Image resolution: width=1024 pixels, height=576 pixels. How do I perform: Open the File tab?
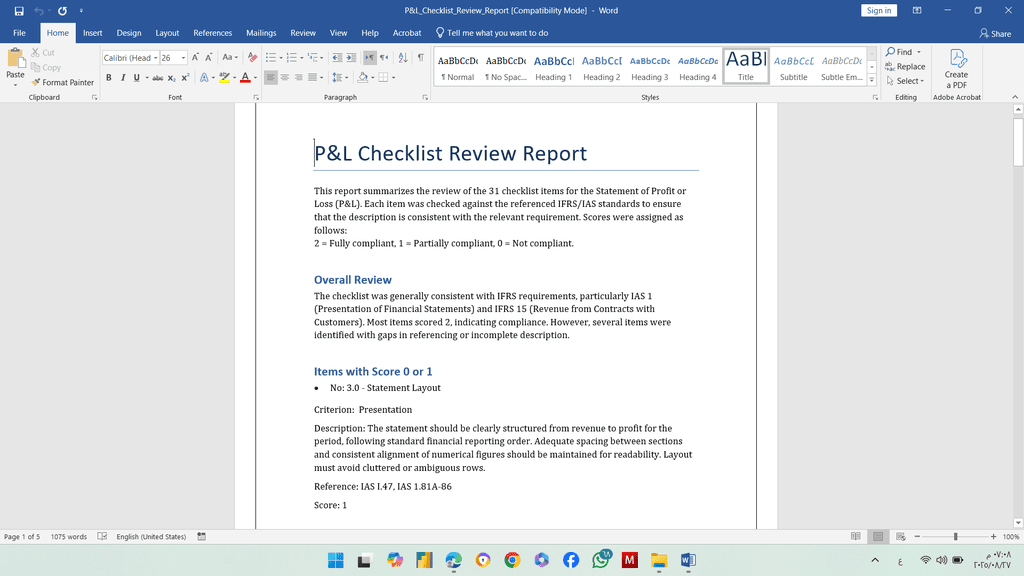pyautogui.click(x=20, y=33)
